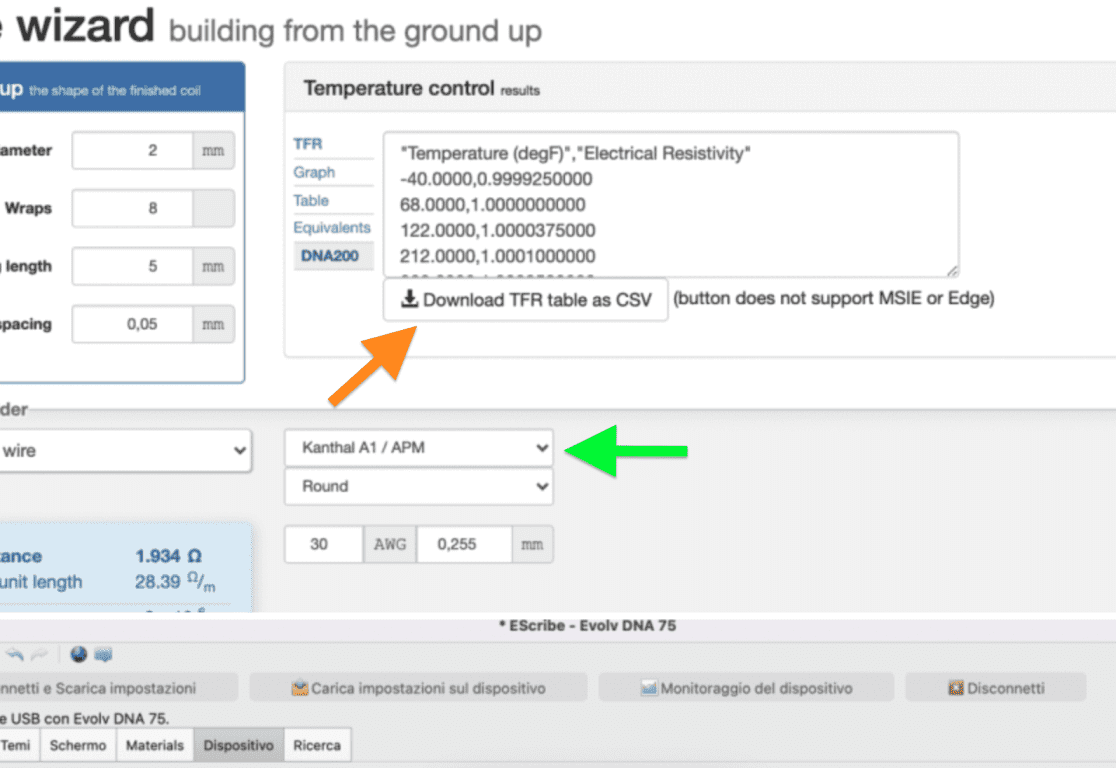Click the CSV row -40.0000,0.9999250000

(496, 179)
